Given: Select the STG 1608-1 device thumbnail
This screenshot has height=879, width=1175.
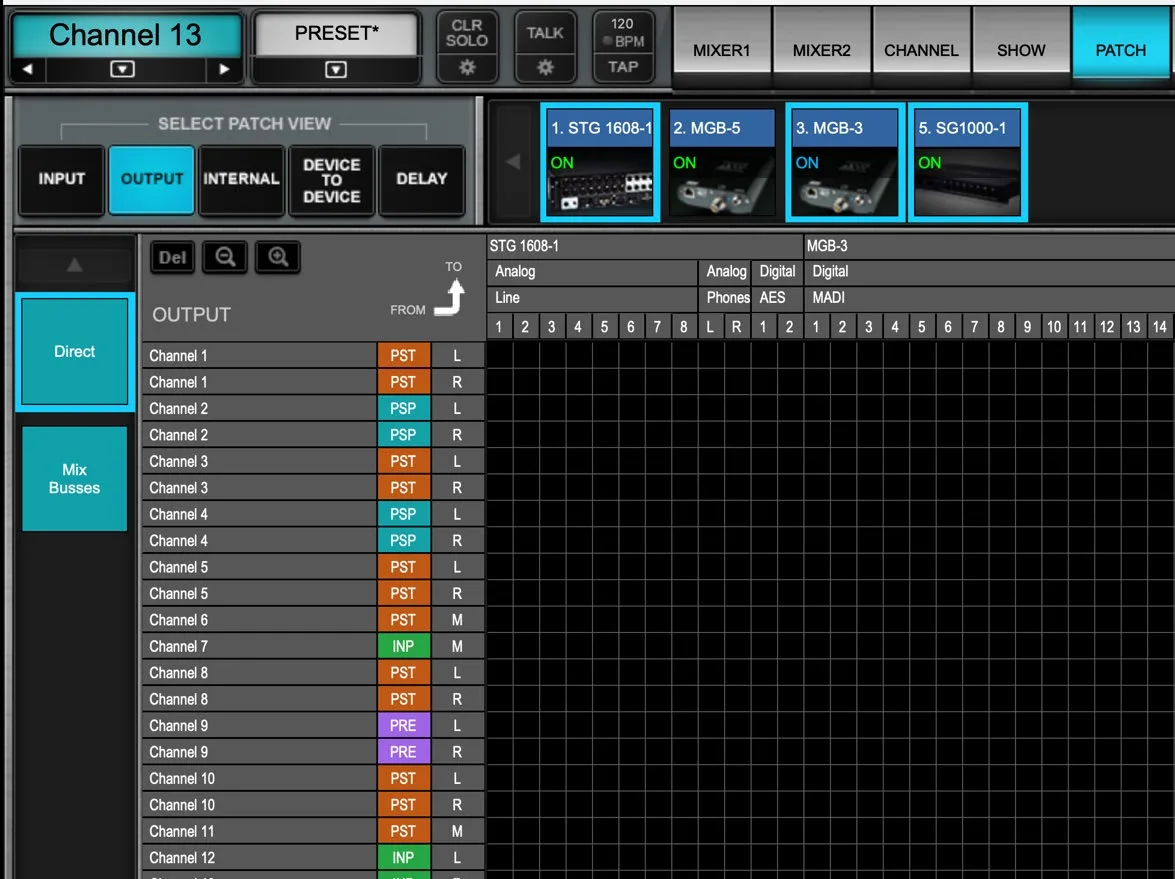Looking at the screenshot, I should (x=600, y=162).
